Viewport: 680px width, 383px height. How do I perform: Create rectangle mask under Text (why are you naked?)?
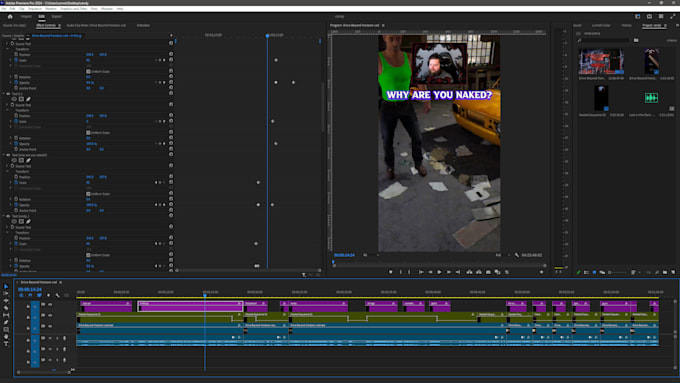21,160
